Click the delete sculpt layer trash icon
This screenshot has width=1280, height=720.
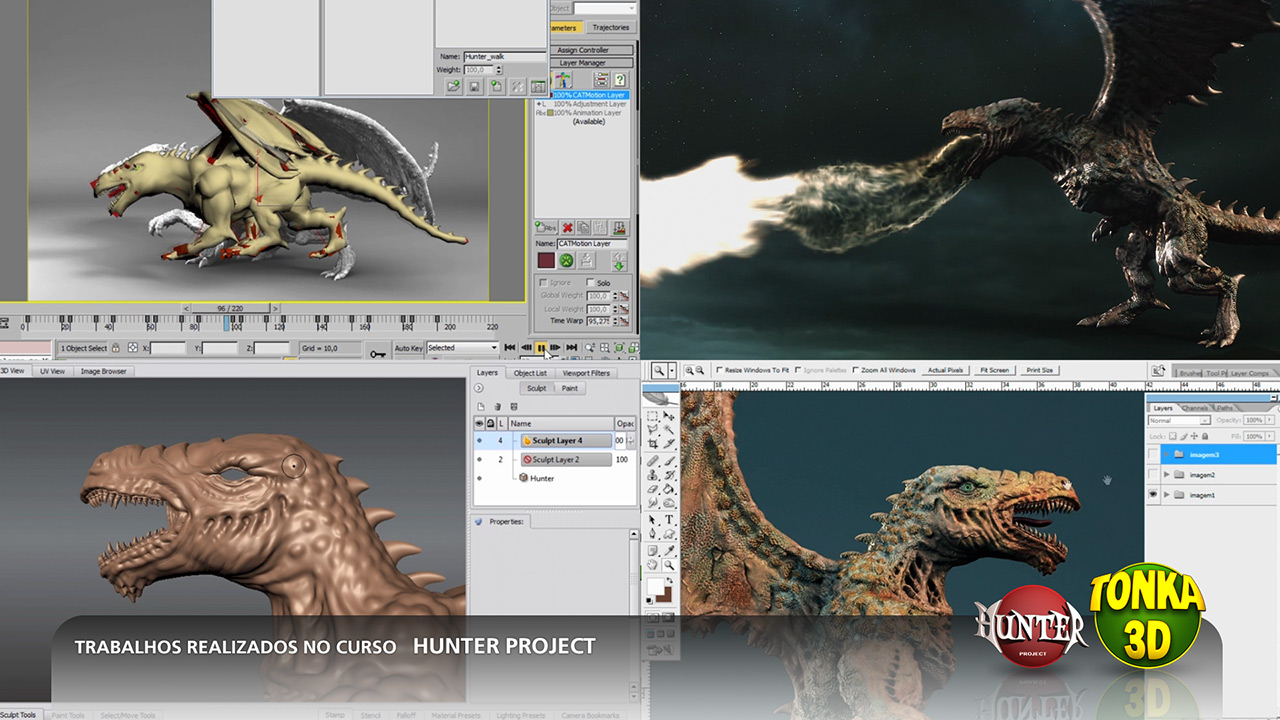pyautogui.click(x=497, y=406)
